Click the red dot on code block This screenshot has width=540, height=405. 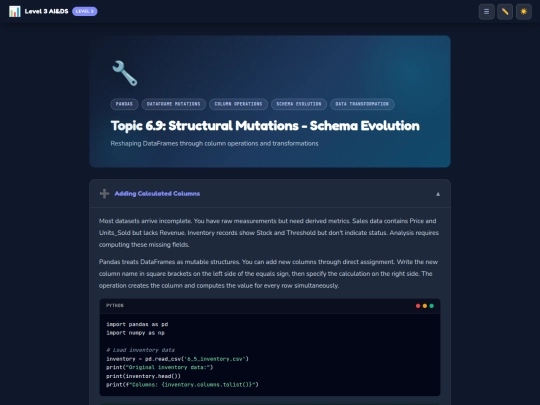click(418, 306)
